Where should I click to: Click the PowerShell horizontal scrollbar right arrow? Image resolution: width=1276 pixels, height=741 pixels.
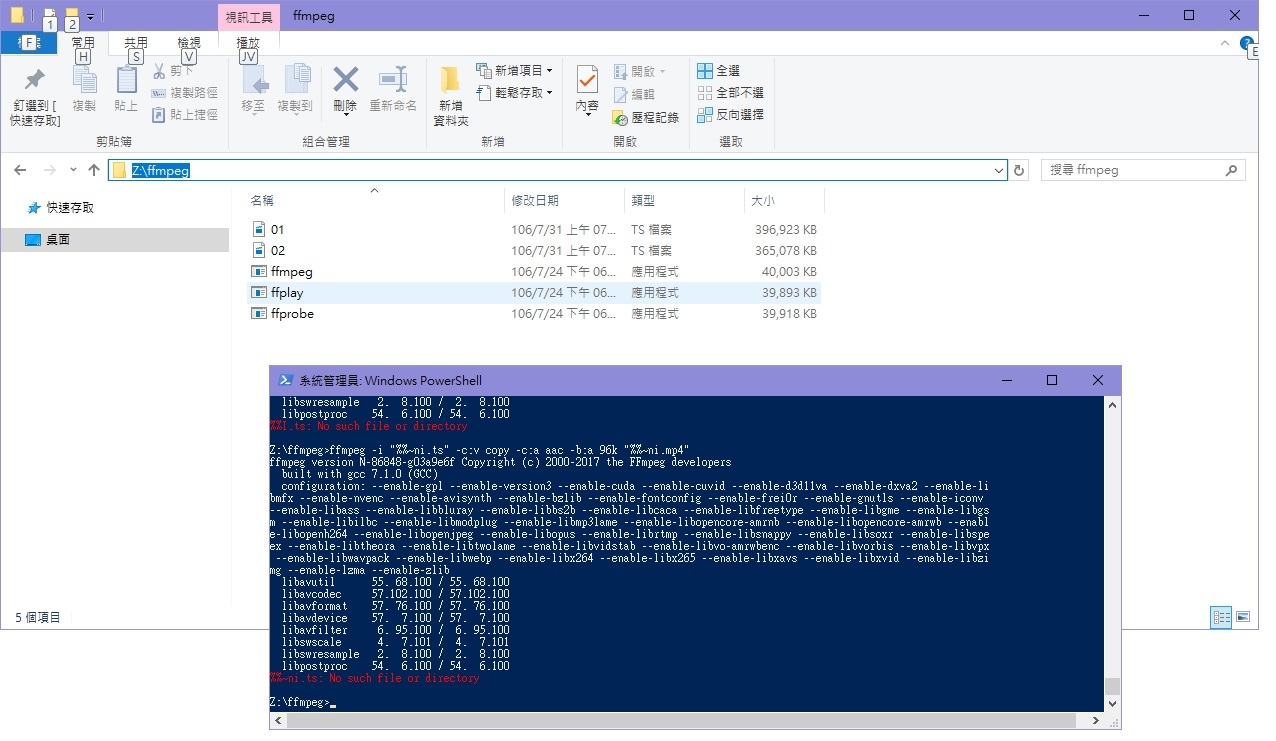tap(1096, 720)
